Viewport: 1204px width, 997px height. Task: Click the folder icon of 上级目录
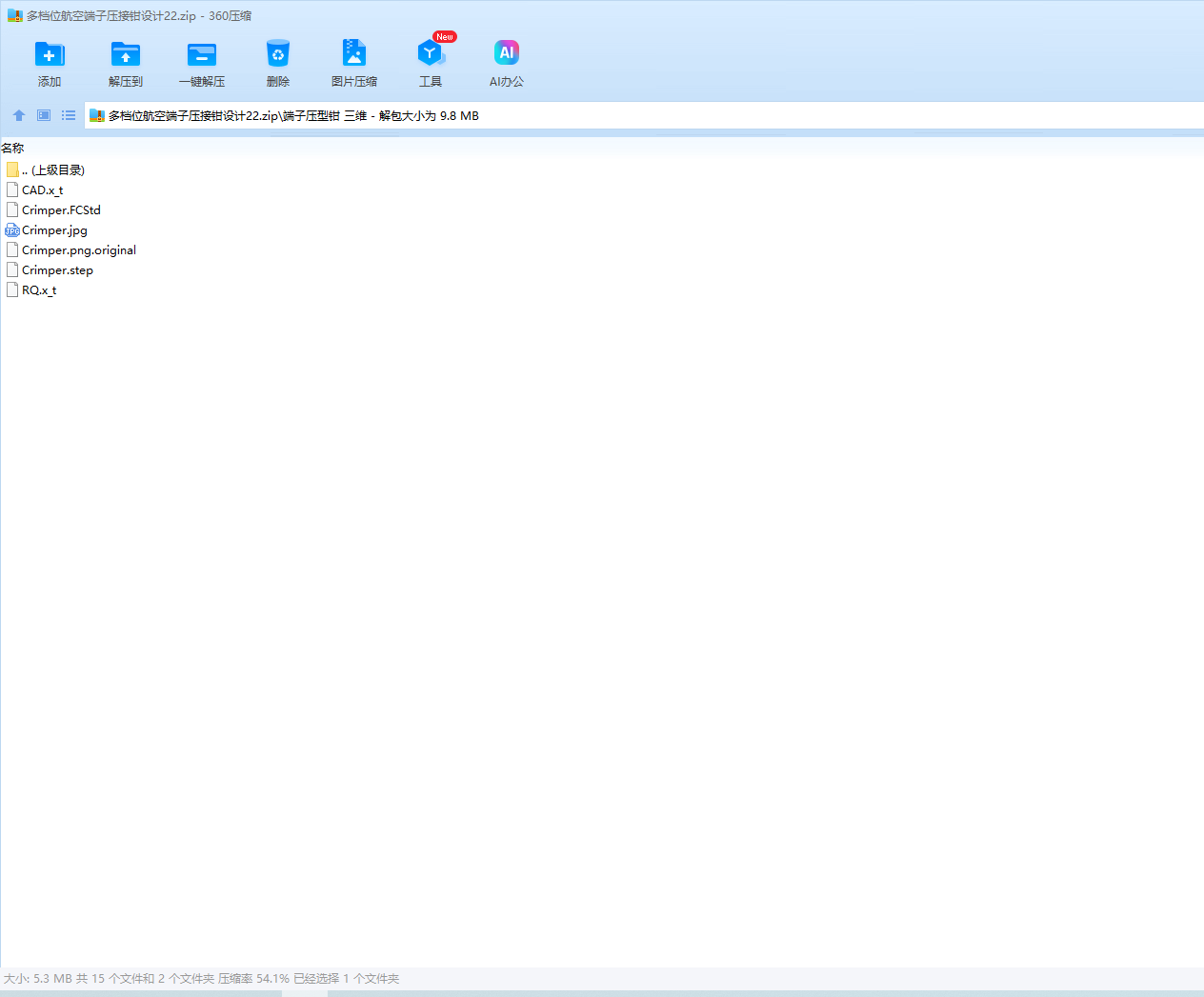pyautogui.click(x=12, y=169)
